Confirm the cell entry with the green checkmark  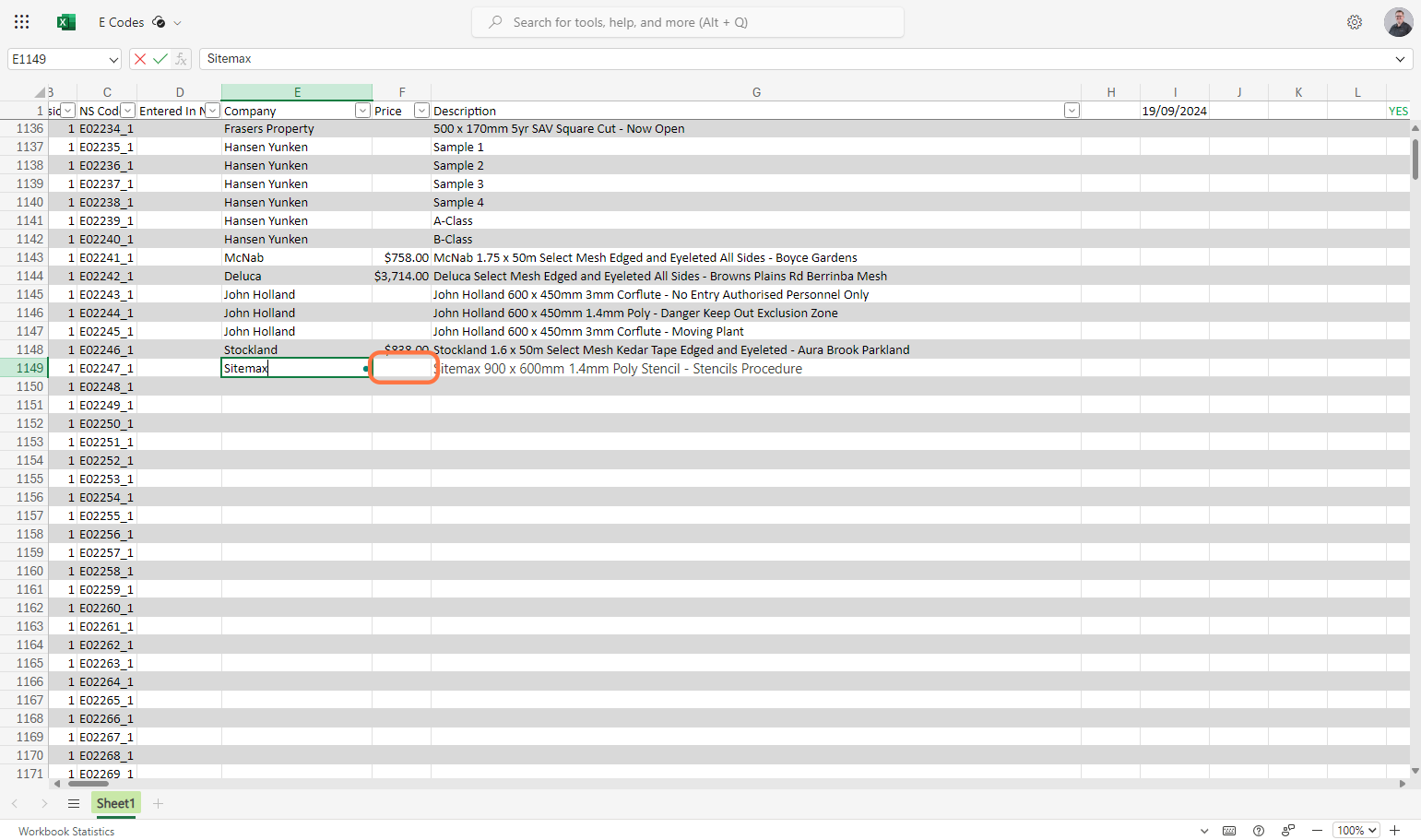pos(160,59)
